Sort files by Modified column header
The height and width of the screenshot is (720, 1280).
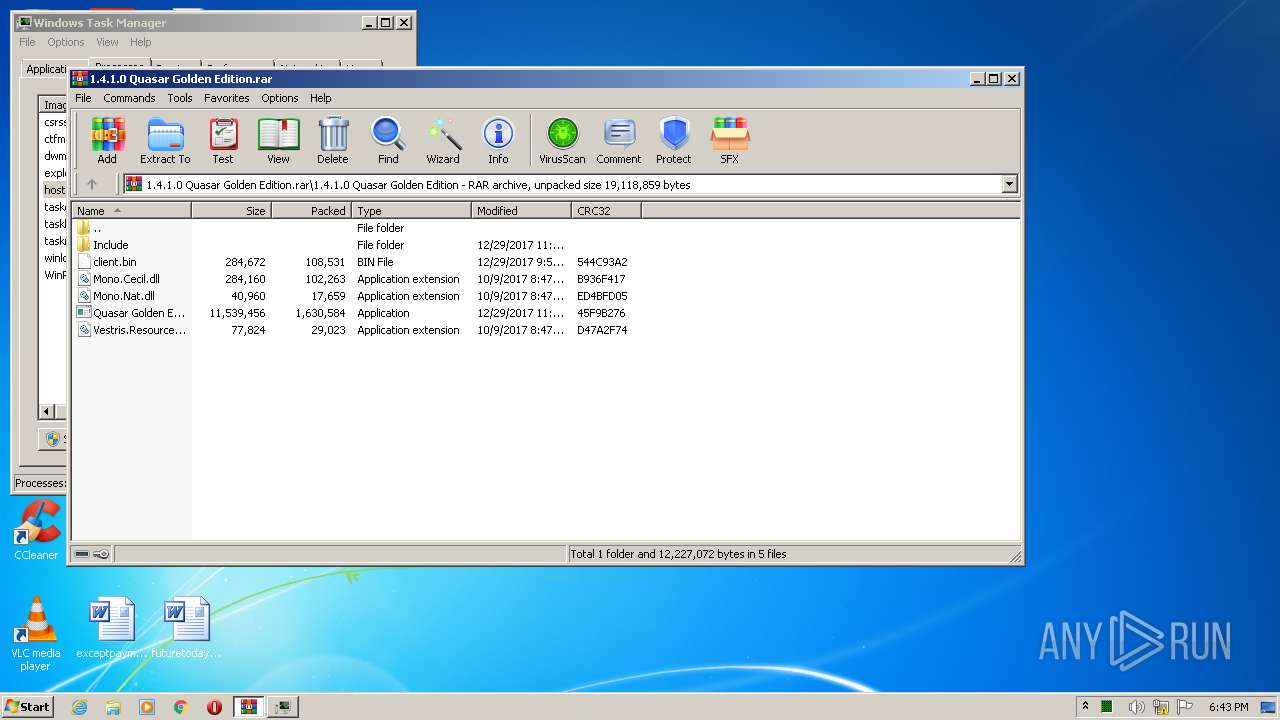[522, 211]
